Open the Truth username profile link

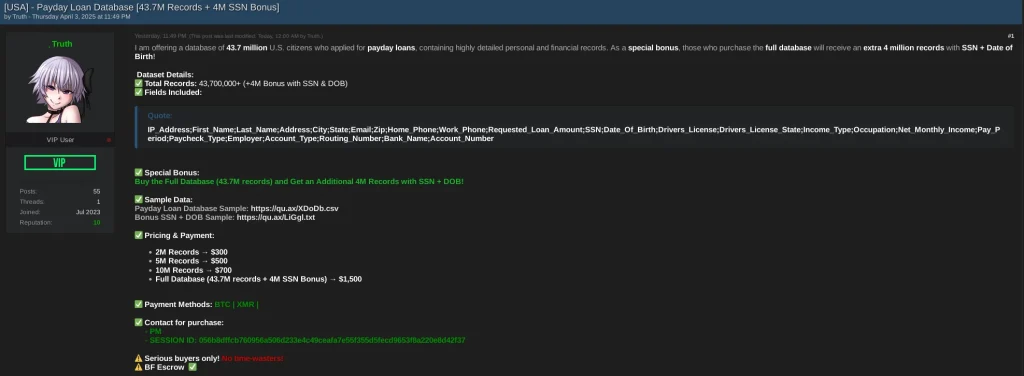click(62, 44)
